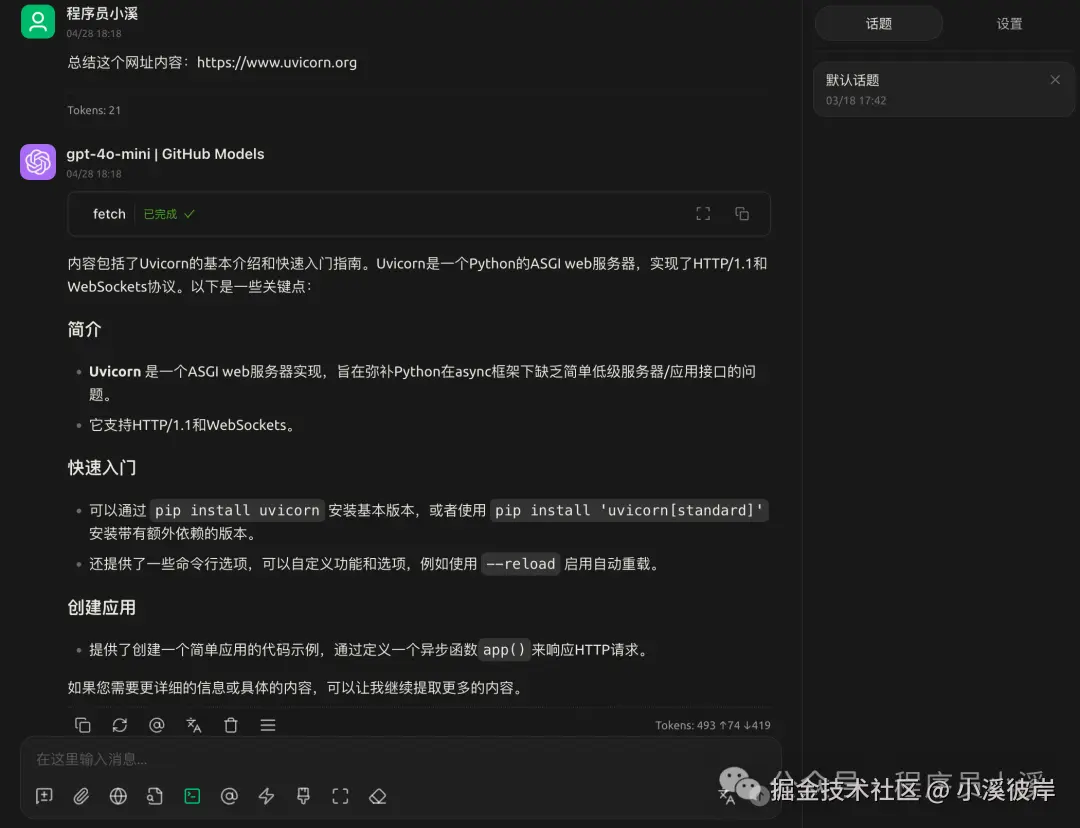1080x828 pixels.
Task: Click the topic date 03/18 17:42
Action: (x=856, y=101)
